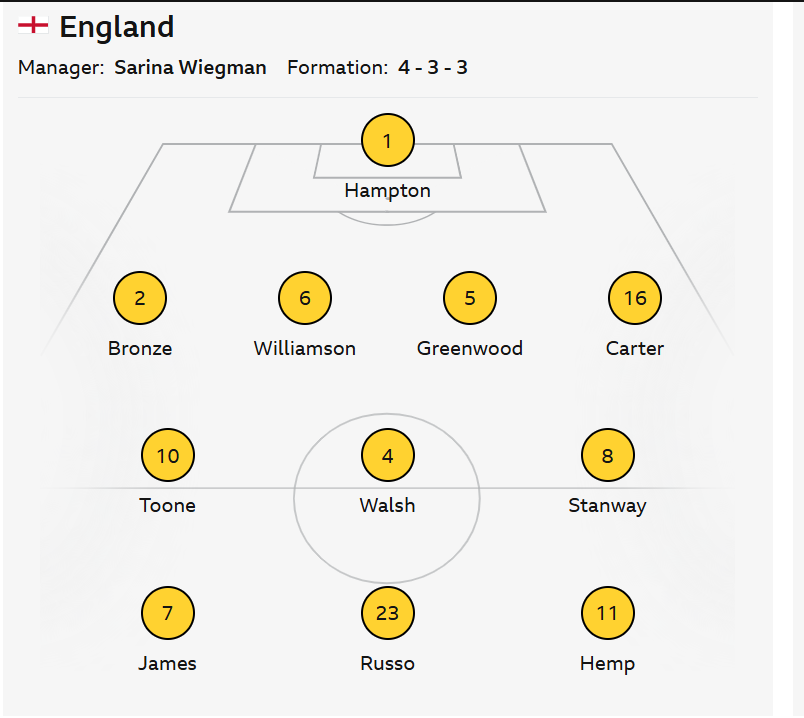Screen dimensions: 804x718
Task: Click James's number 7 badge
Action: 168,613
